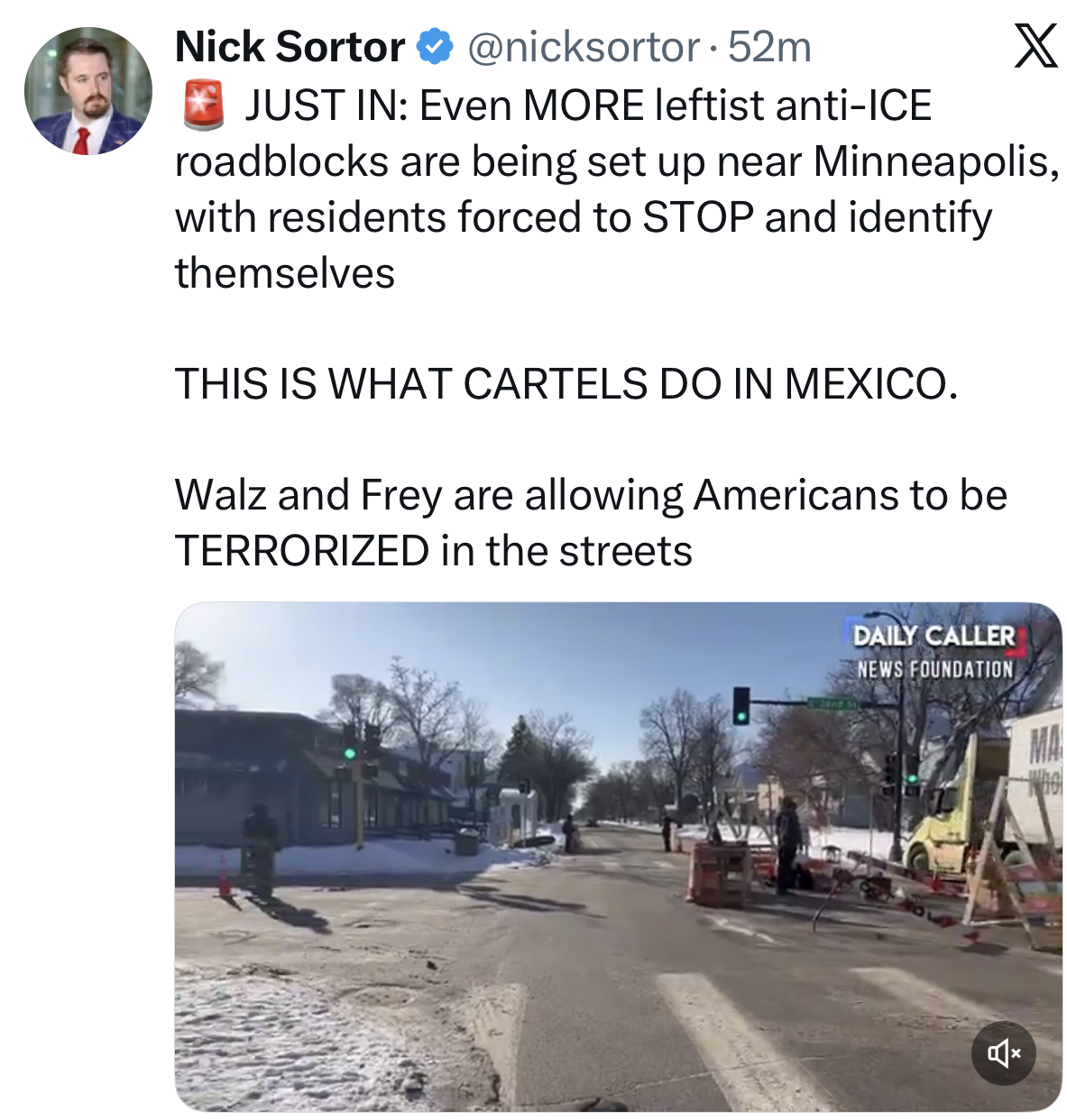Unmute the video with speaker icon

pyautogui.click(x=1003, y=1052)
